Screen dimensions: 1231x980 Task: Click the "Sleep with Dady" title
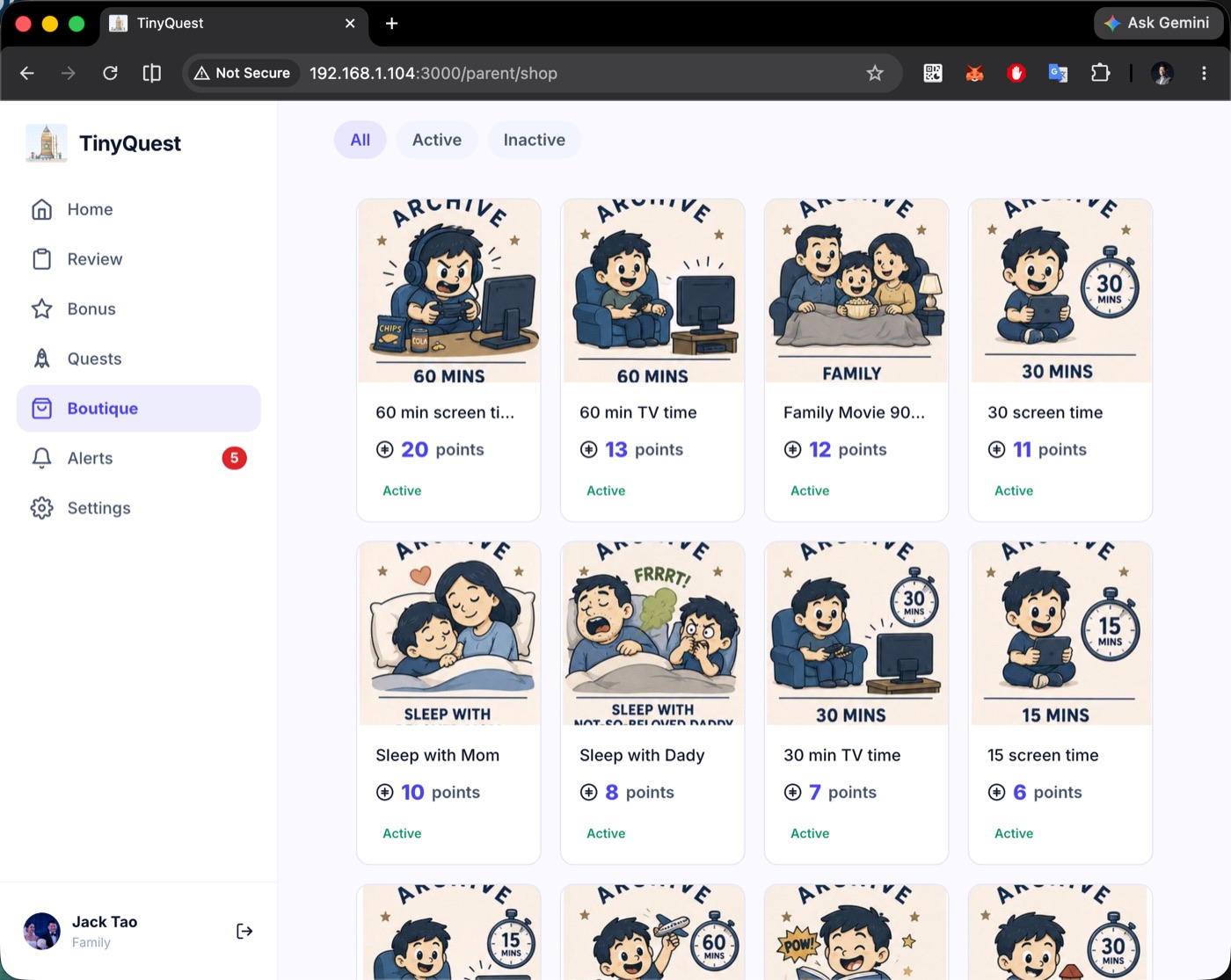(x=642, y=755)
